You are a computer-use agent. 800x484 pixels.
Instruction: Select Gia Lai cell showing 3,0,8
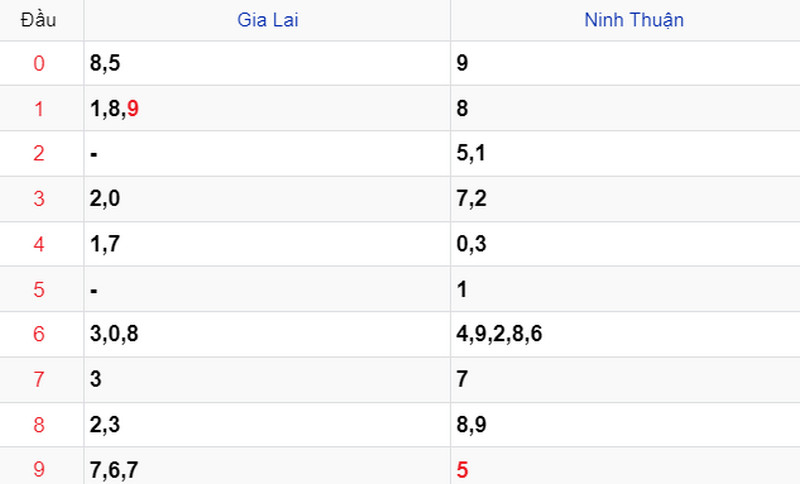(x=267, y=334)
